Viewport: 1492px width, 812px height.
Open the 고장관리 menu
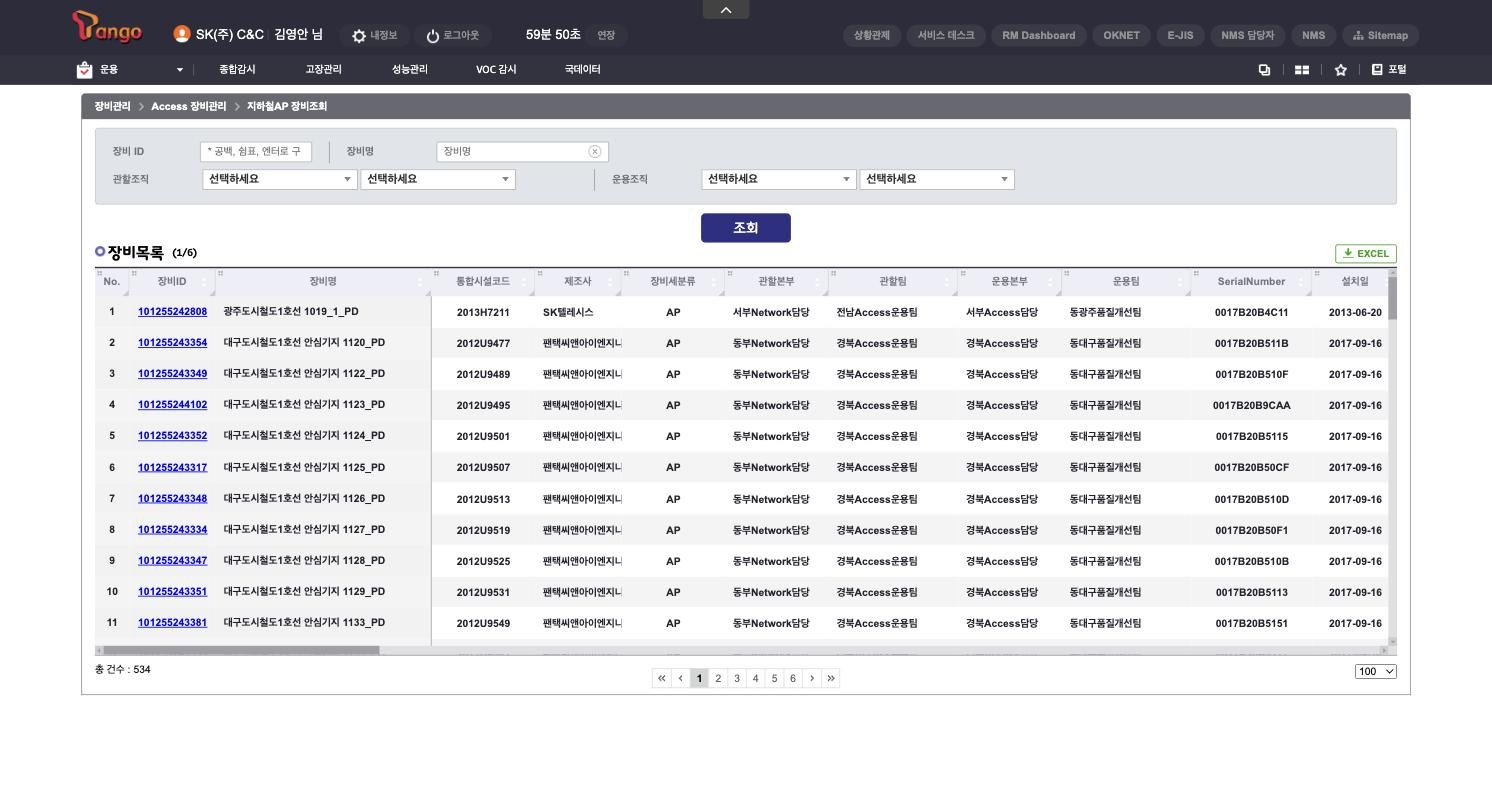[x=323, y=70]
